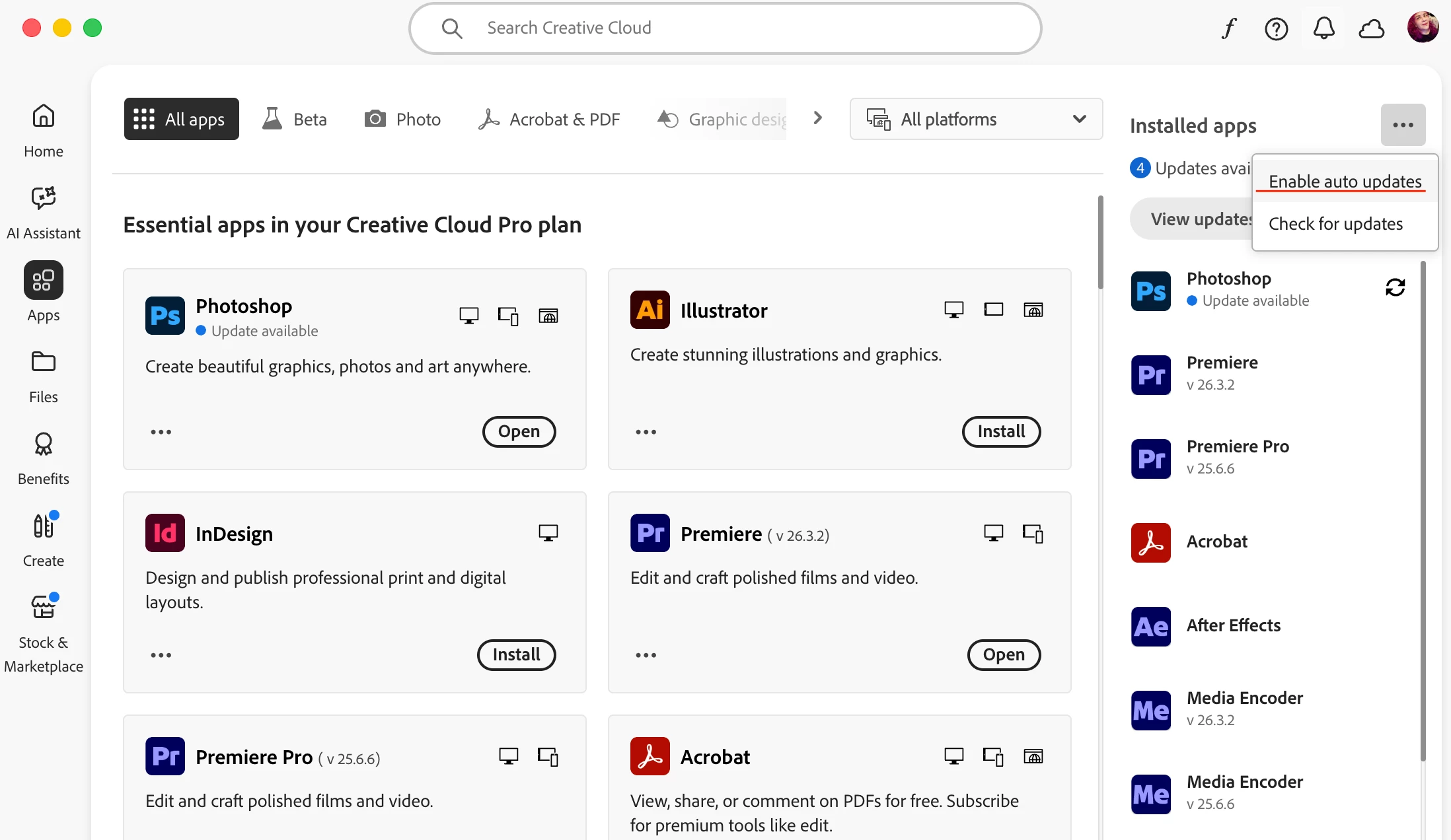Viewport: 1451px width, 840px height.
Task: Open Stock & Marketplace in sidebar
Action: click(44, 634)
